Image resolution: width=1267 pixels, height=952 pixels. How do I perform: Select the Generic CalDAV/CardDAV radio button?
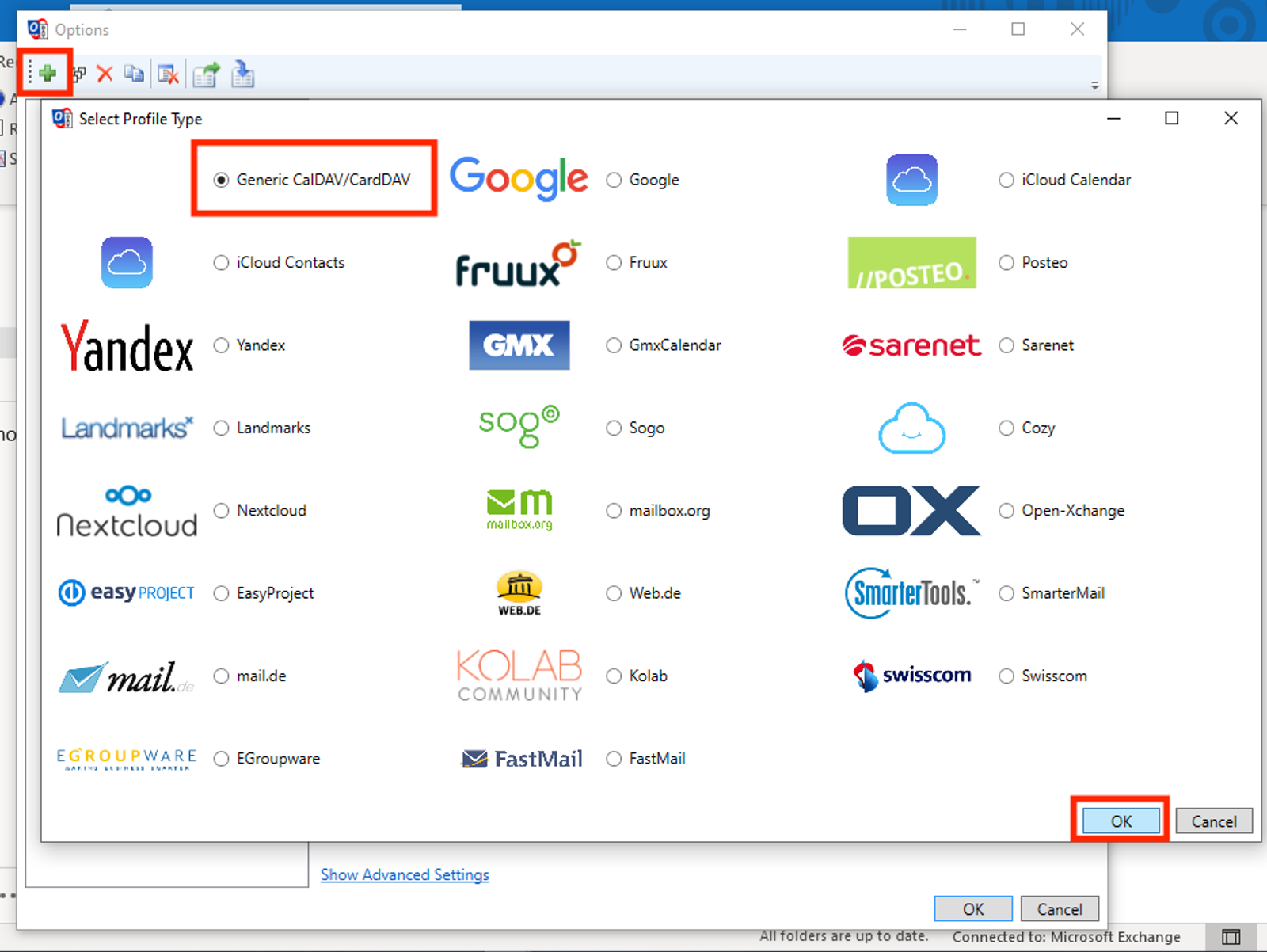click(222, 180)
